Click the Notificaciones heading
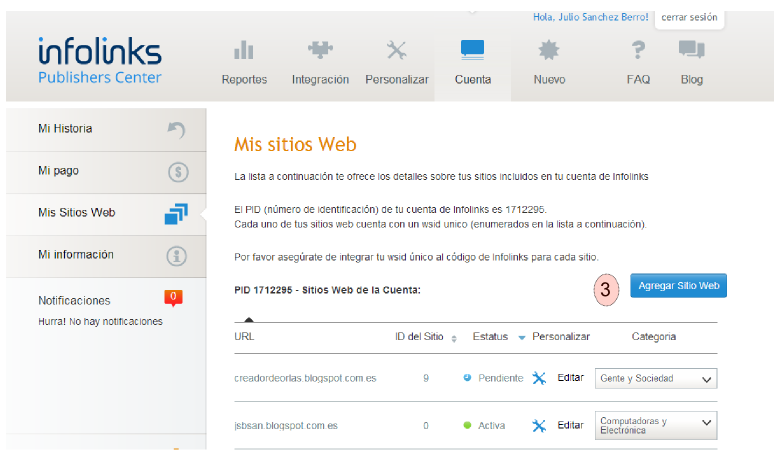 (74, 301)
